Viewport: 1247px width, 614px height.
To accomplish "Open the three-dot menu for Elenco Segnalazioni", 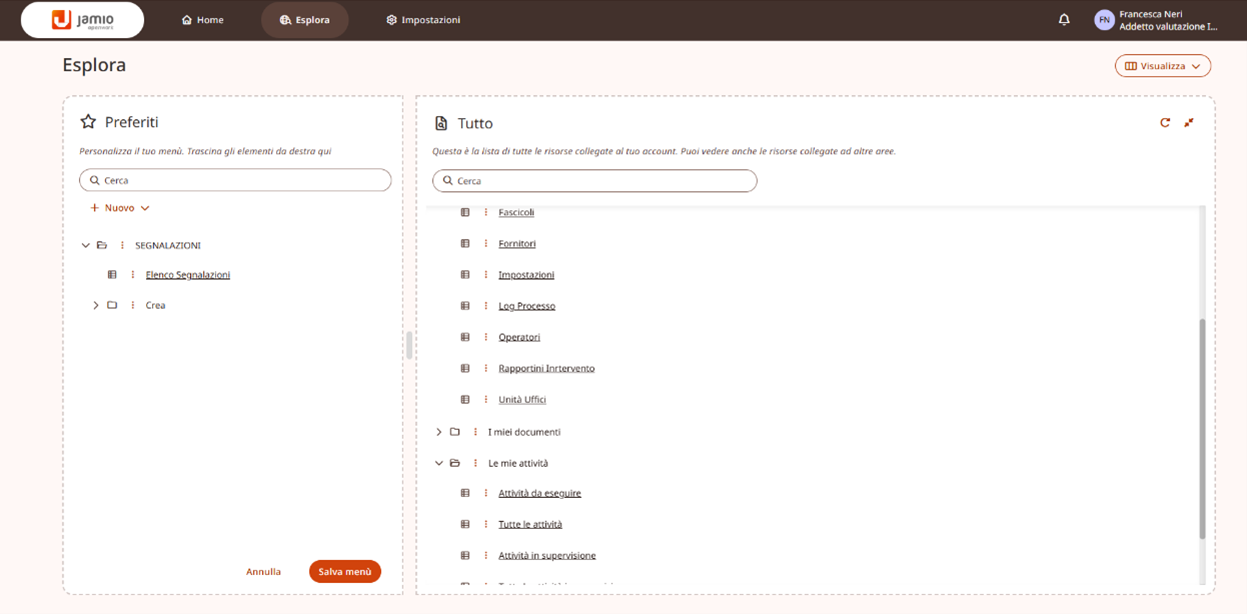I will pos(133,275).
